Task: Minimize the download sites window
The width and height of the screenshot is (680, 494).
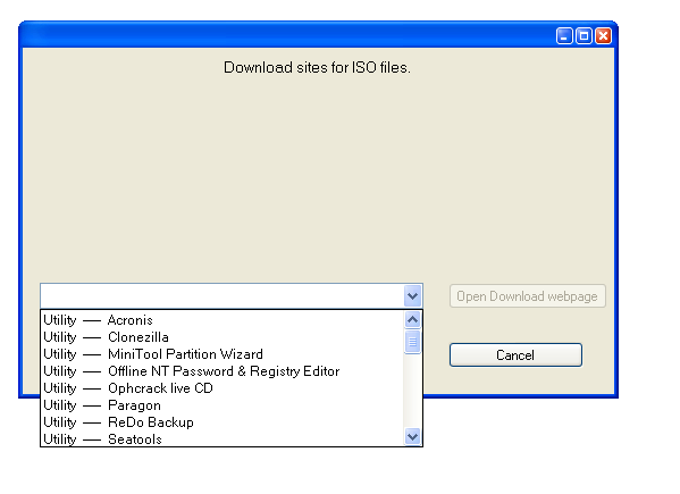Action: tap(564, 36)
